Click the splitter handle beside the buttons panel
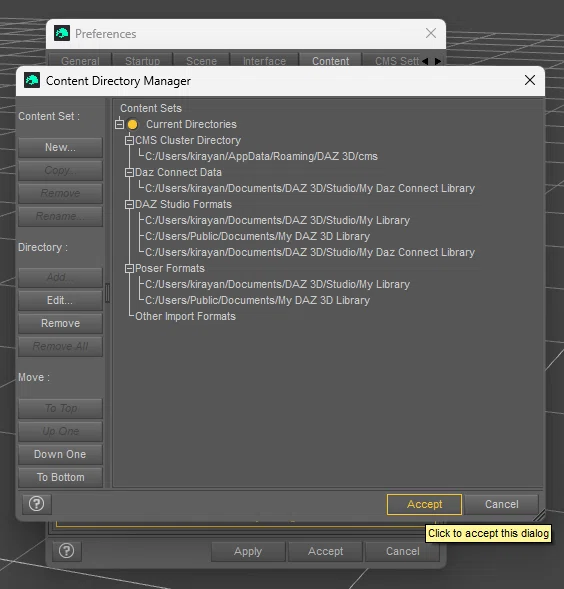 click(x=107, y=293)
